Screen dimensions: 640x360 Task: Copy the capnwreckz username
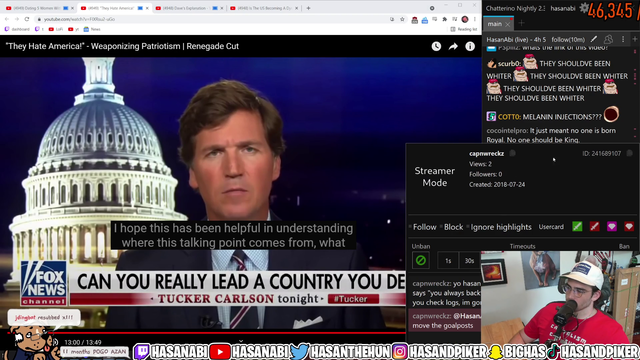tap(513, 153)
